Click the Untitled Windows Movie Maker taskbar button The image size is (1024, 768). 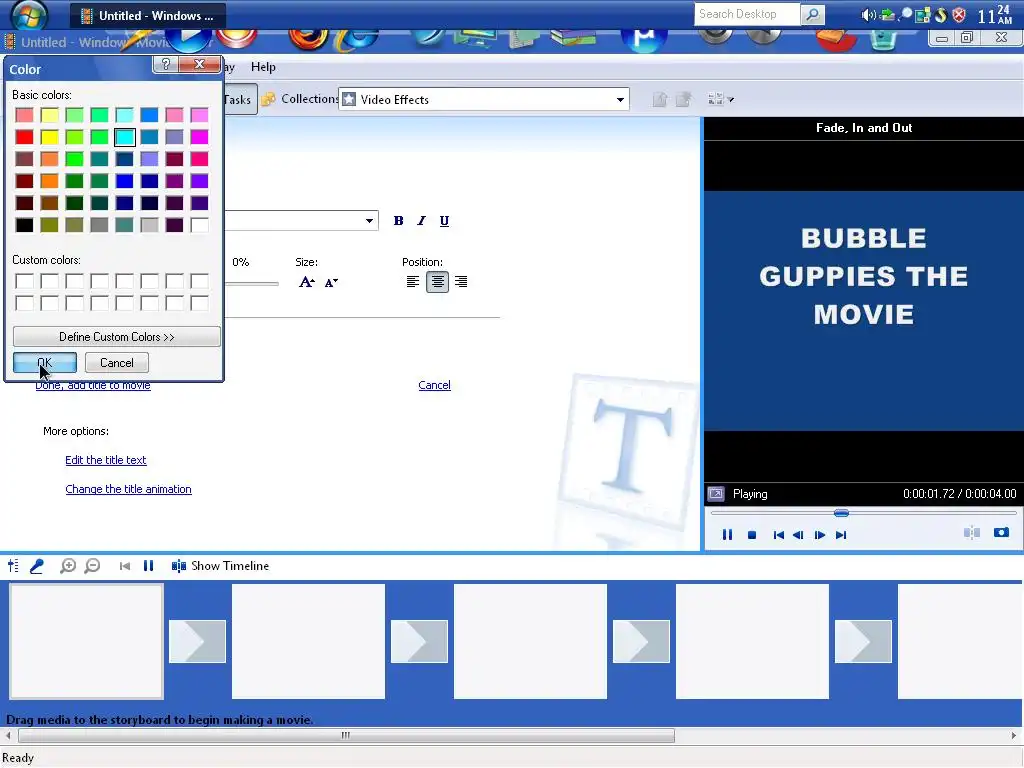coord(149,16)
